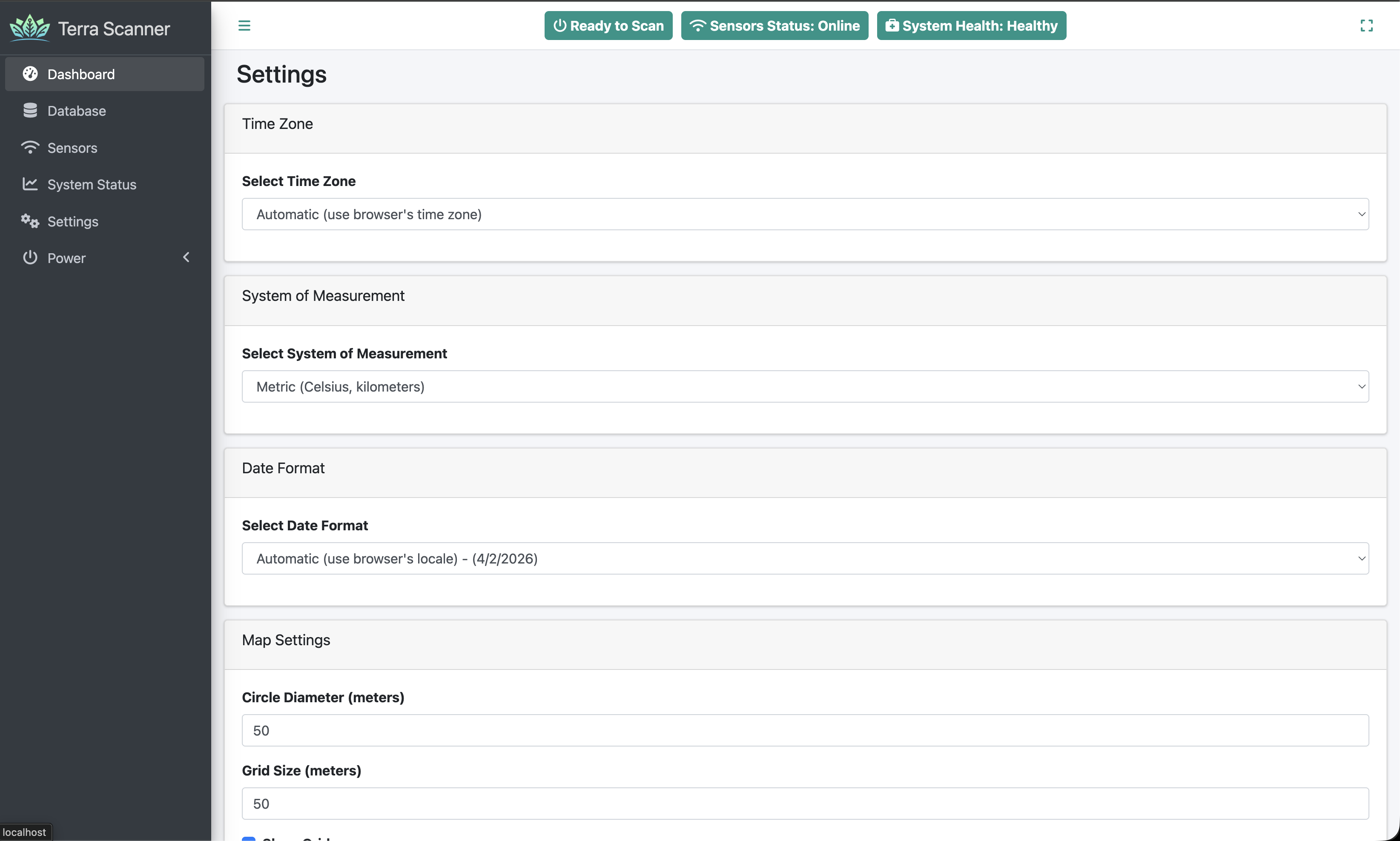This screenshot has height=841, width=1400.
Task: Navigate to the Database section
Action: [77, 111]
